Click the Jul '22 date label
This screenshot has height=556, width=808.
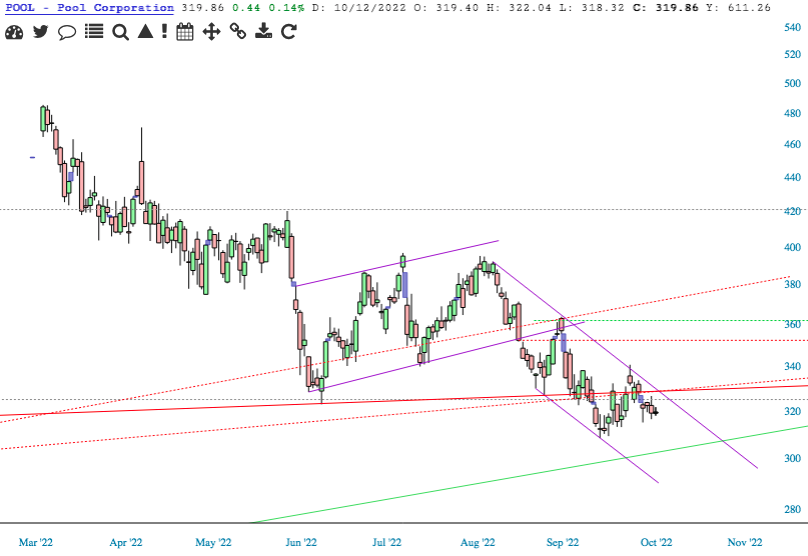(x=386, y=542)
